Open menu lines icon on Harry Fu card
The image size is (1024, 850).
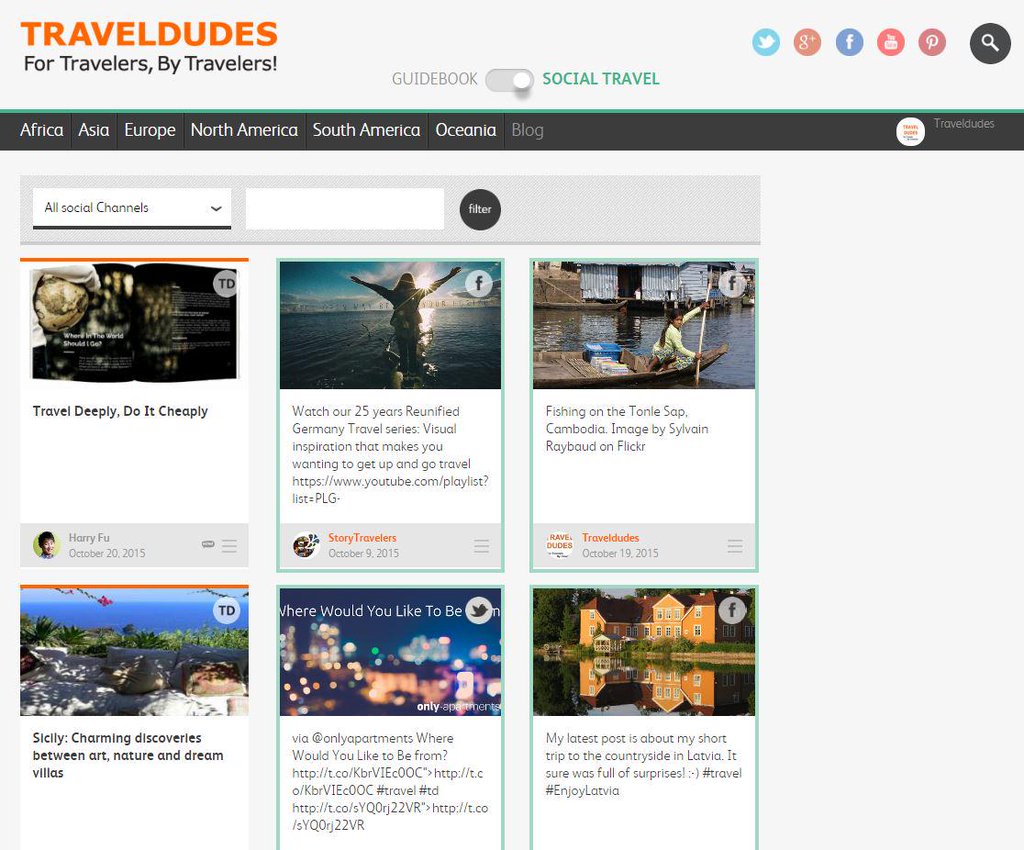[x=229, y=546]
